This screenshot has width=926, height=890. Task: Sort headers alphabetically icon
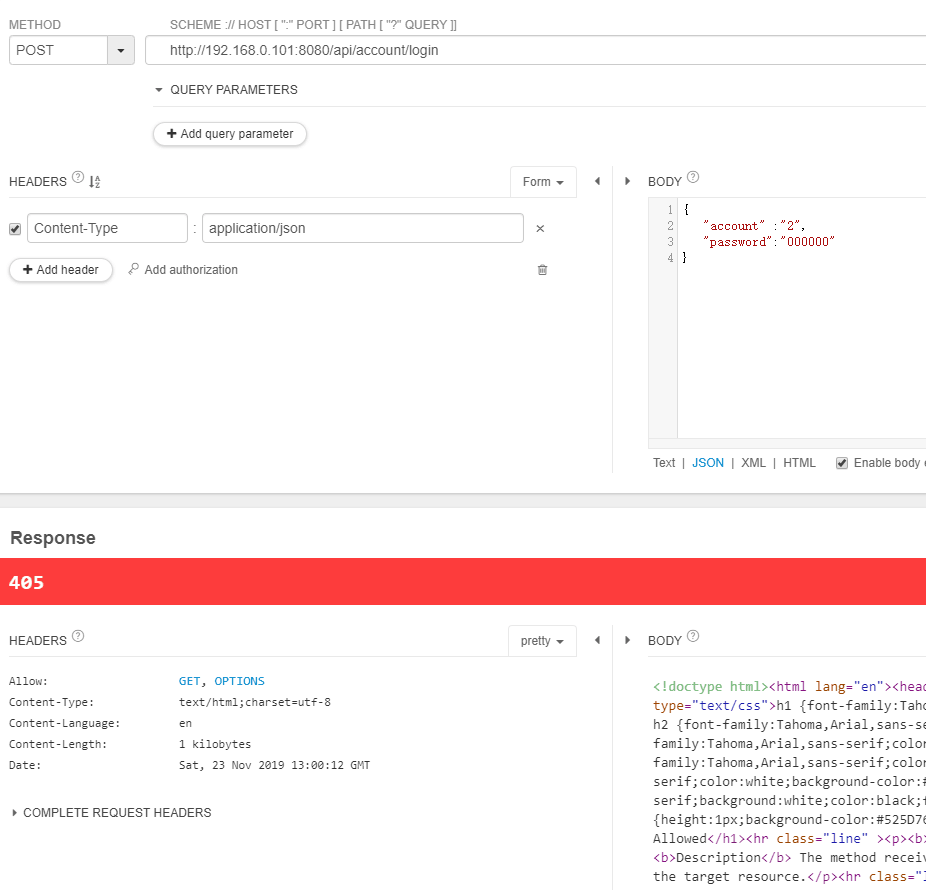pos(95,182)
